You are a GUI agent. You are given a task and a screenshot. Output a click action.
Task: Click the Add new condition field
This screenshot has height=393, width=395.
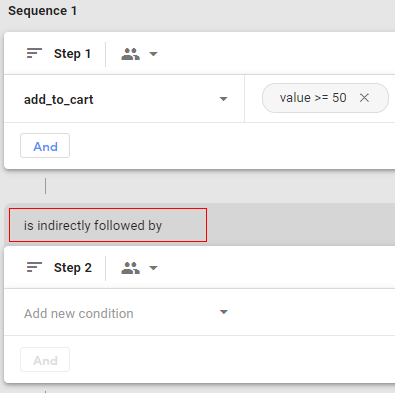(124, 312)
